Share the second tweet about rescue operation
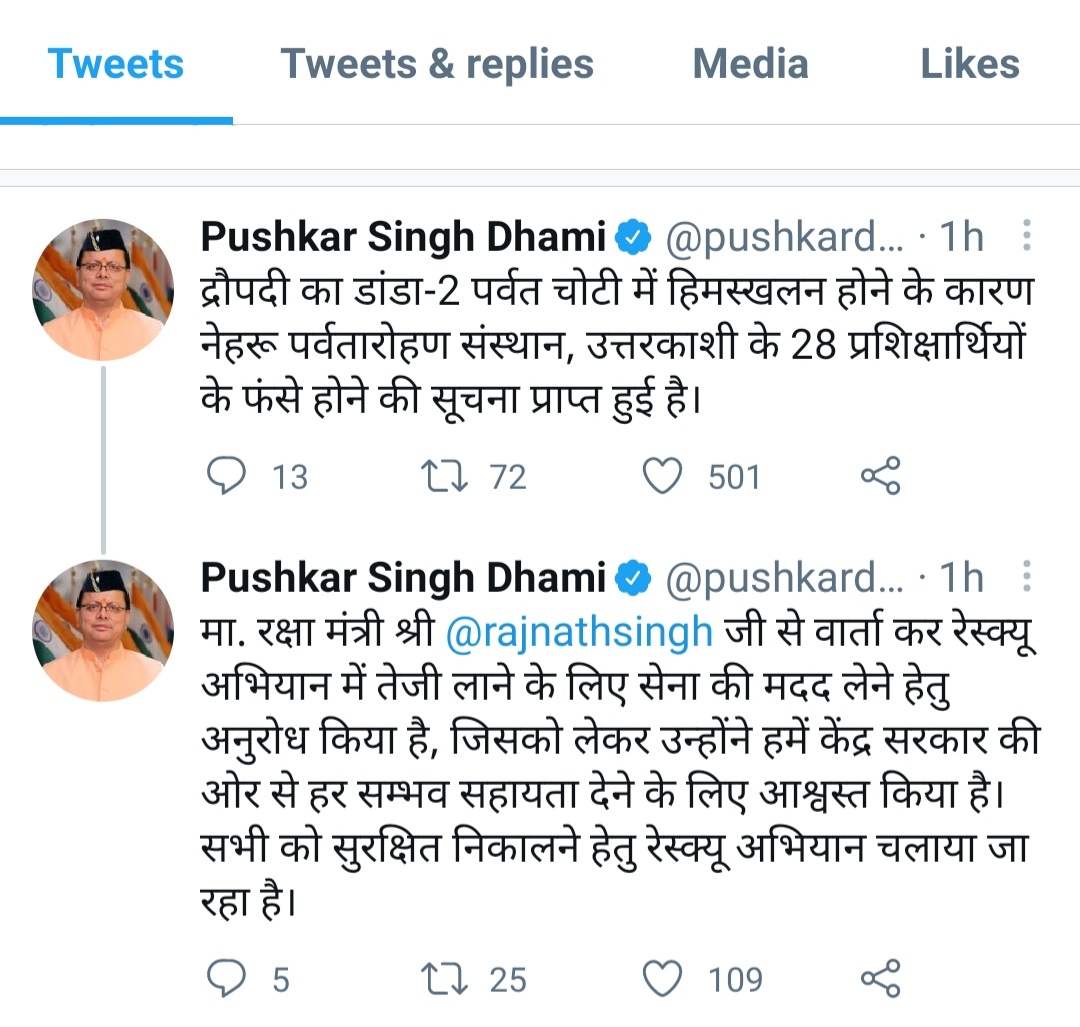Image resolution: width=1080 pixels, height=1027 pixels. coord(880,978)
